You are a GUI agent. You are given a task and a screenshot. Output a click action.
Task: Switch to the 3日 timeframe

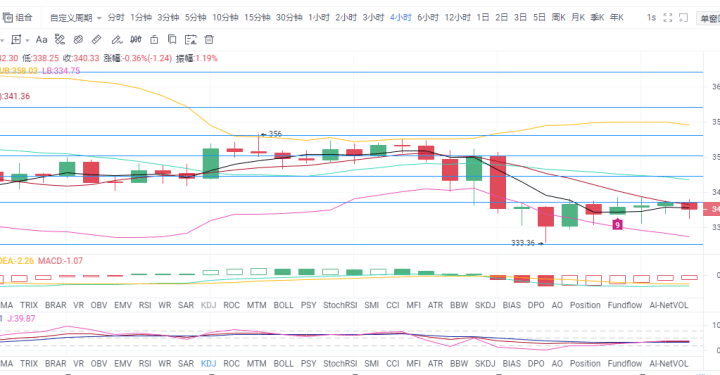tap(520, 17)
